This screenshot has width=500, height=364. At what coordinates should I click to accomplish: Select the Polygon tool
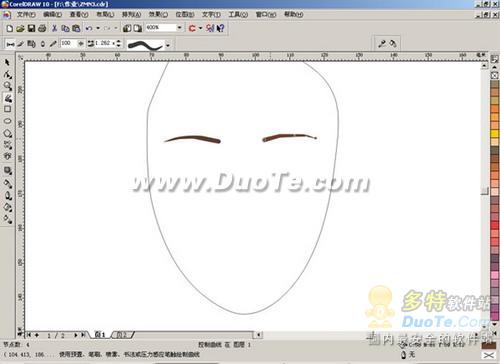(7, 133)
